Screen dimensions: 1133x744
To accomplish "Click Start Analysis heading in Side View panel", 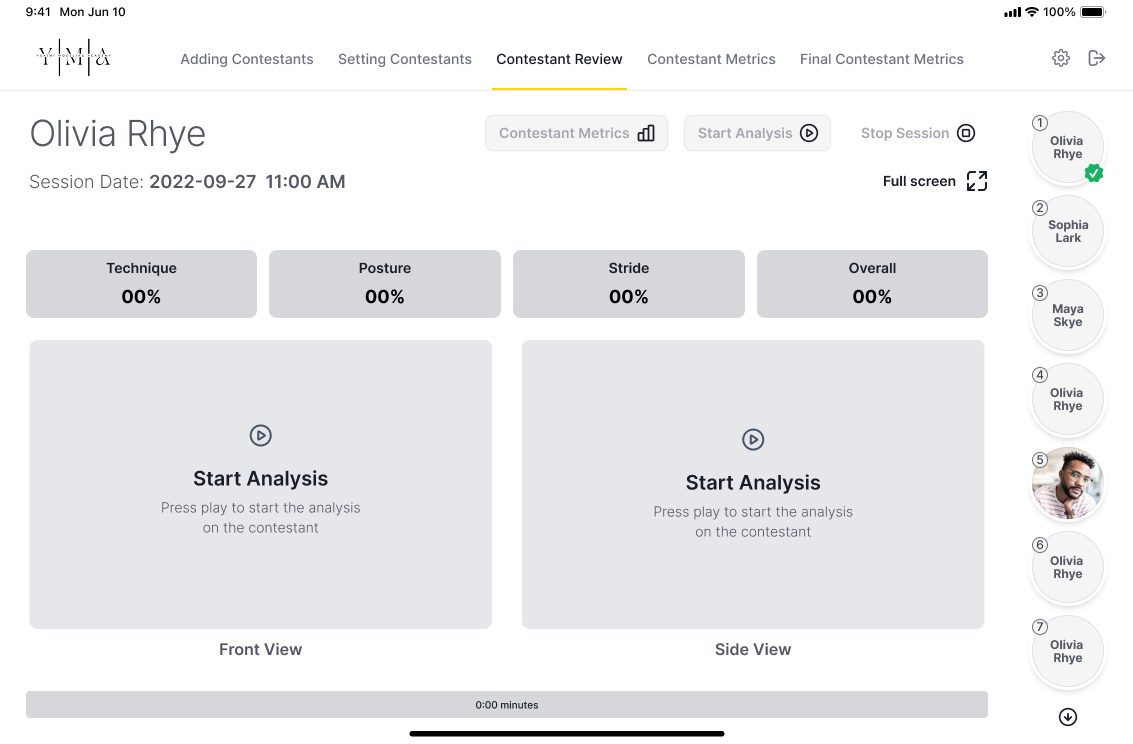I will (x=753, y=483).
